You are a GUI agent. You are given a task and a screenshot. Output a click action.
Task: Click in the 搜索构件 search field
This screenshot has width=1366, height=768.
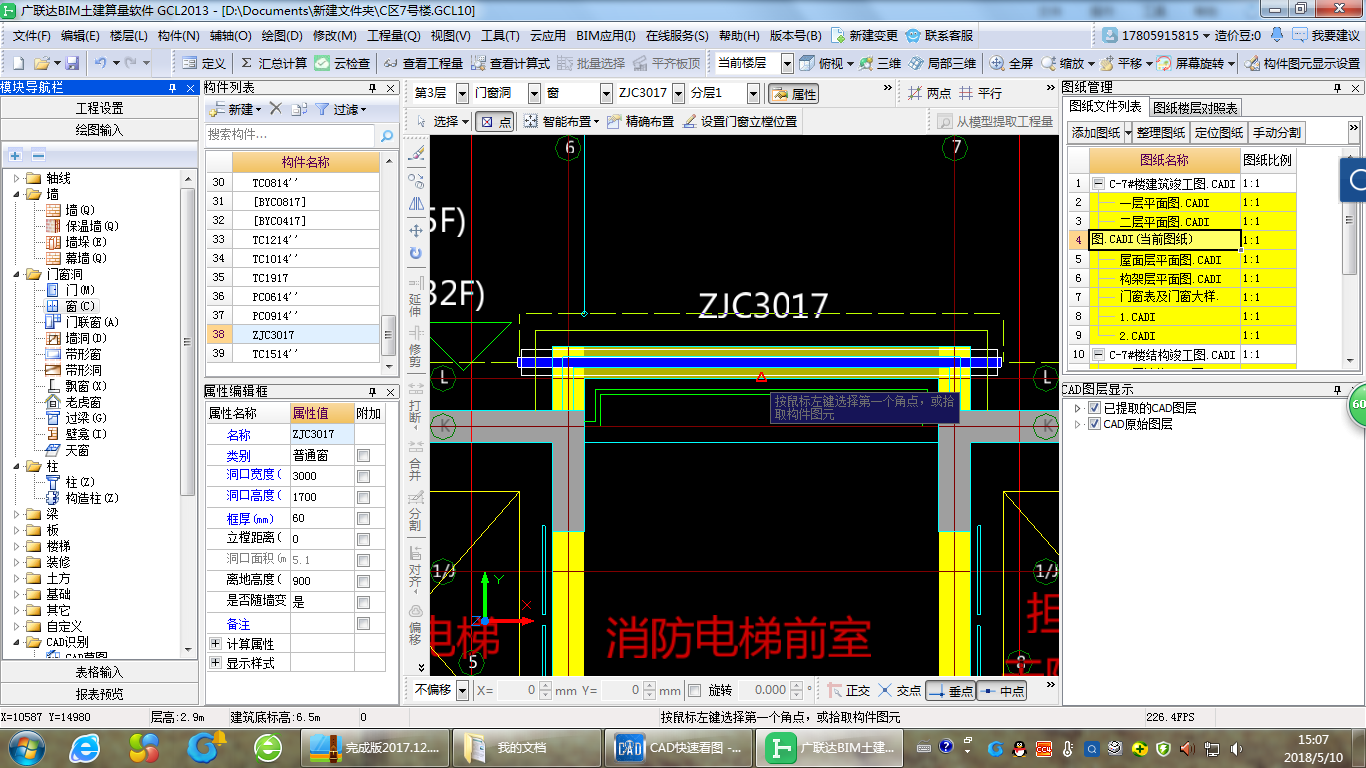point(290,135)
